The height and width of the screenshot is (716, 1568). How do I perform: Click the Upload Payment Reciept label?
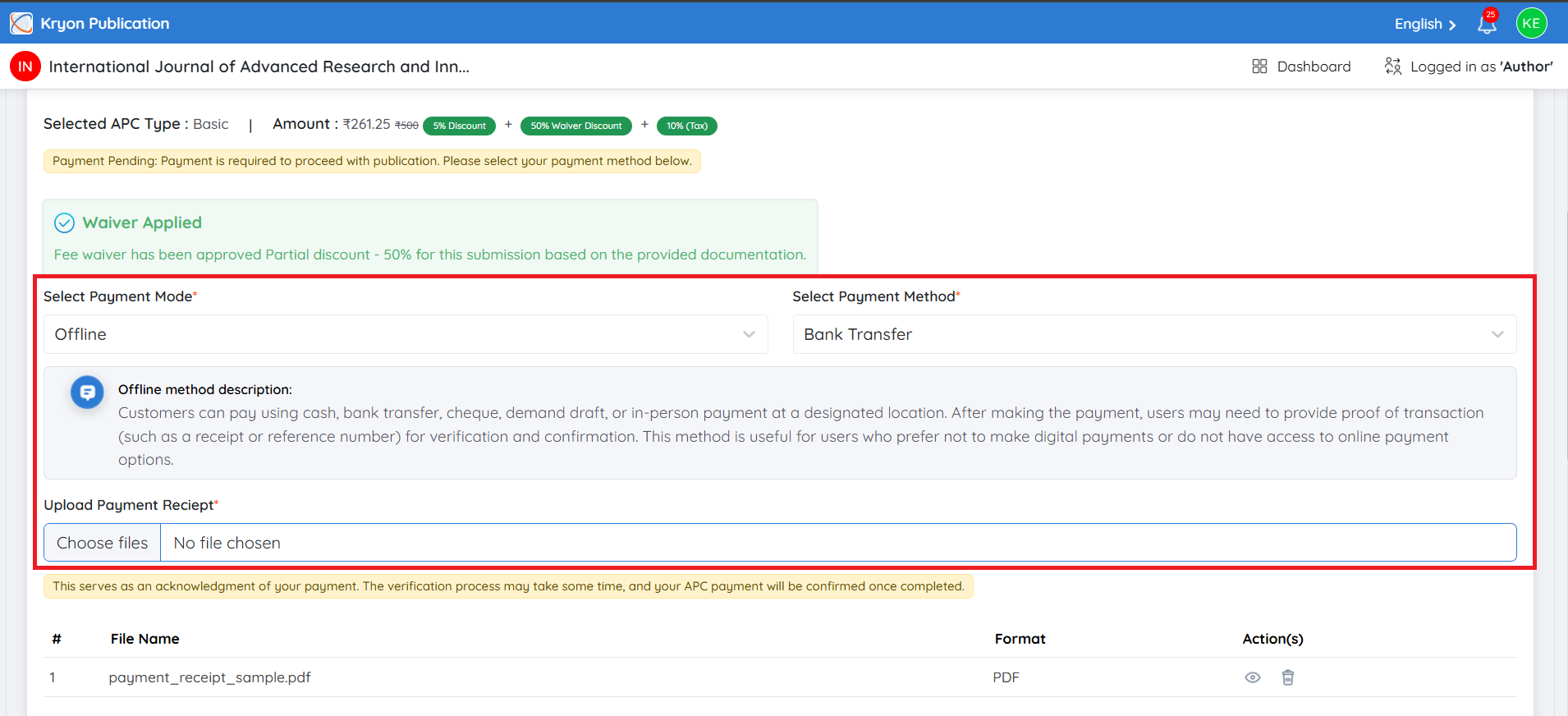click(131, 505)
